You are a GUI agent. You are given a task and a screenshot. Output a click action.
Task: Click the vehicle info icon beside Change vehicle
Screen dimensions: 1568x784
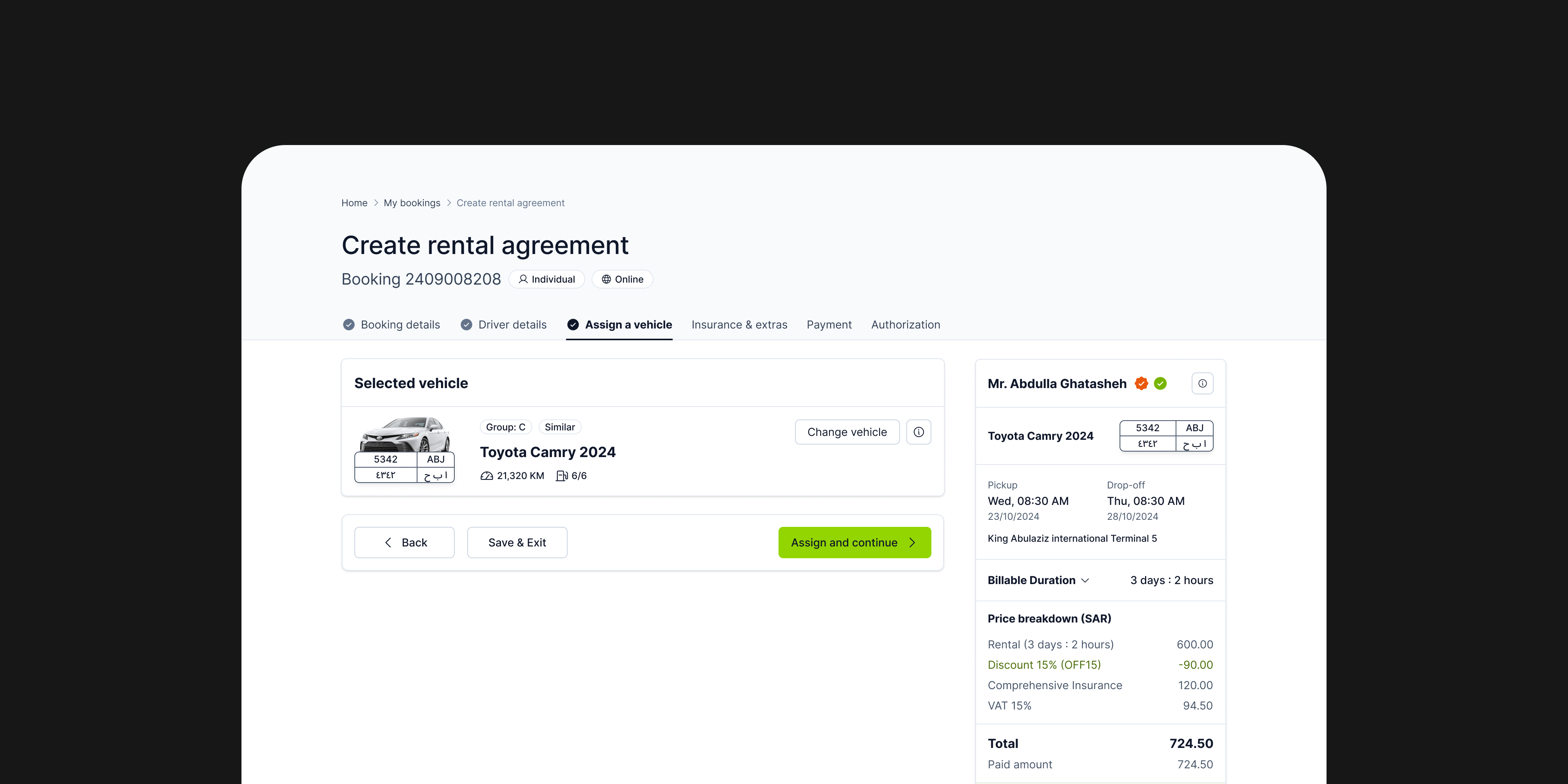tap(918, 432)
